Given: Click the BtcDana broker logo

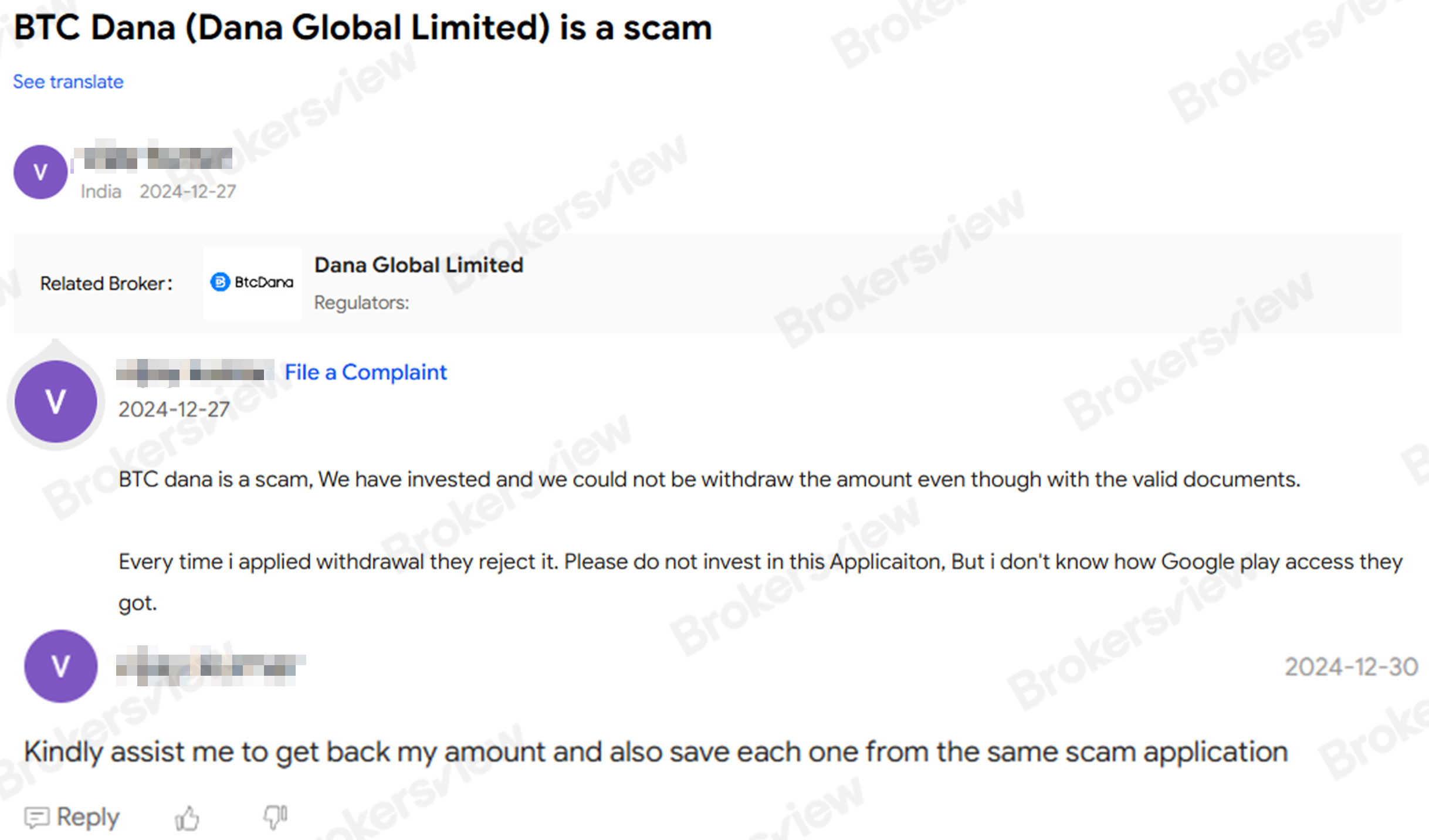Looking at the screenshot, I should click(x=252, y=282).
